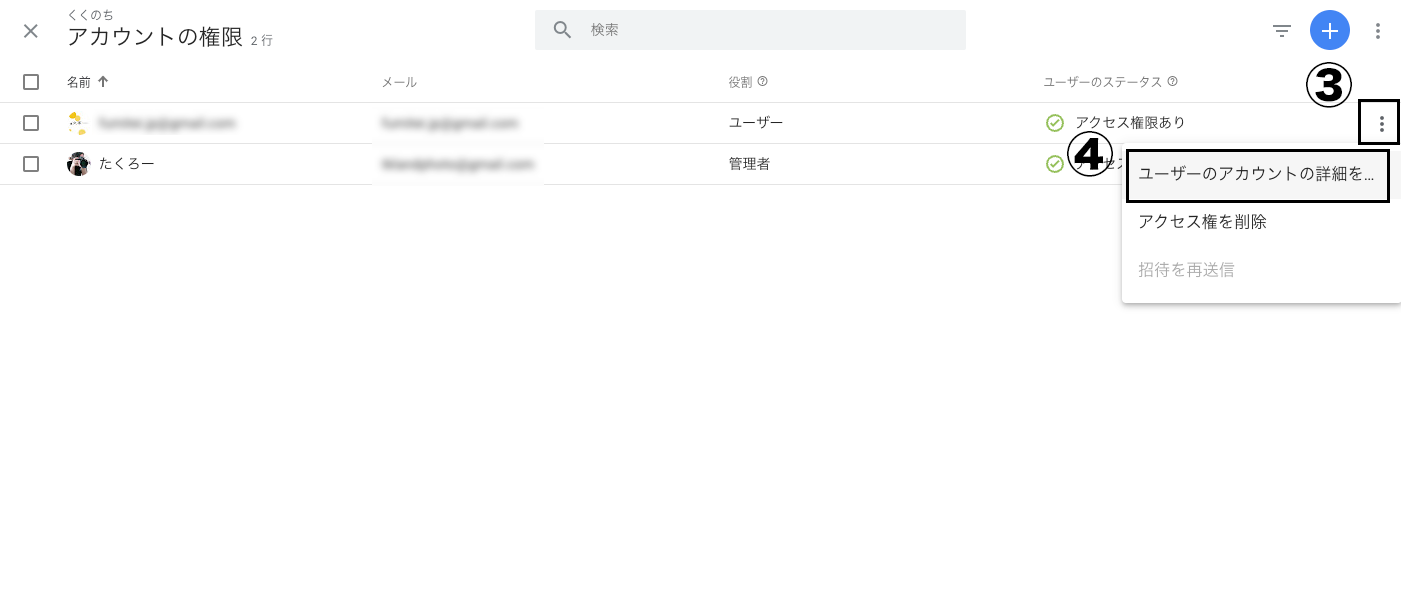Click the メール column header
The image size is (1401, 594).
click(x=399, y=82)
